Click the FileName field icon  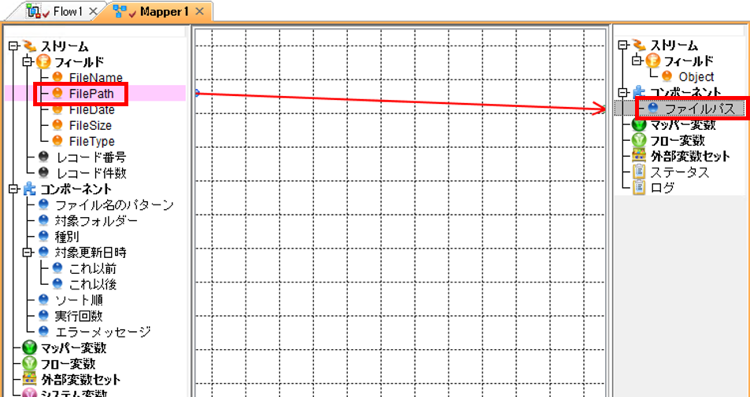(x=57, y=77)
